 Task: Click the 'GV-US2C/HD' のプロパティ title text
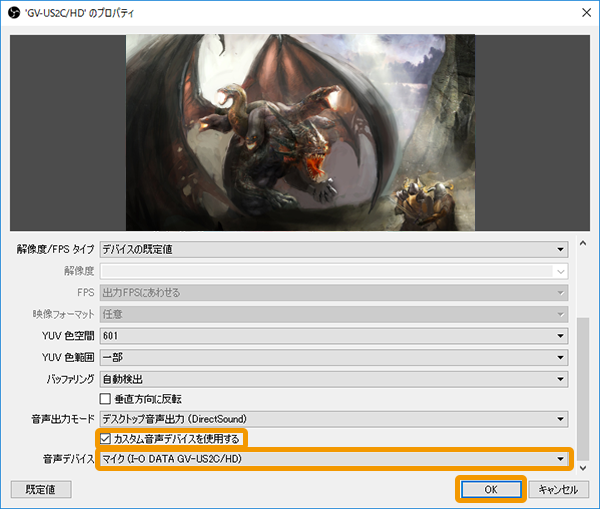(79, 13)
